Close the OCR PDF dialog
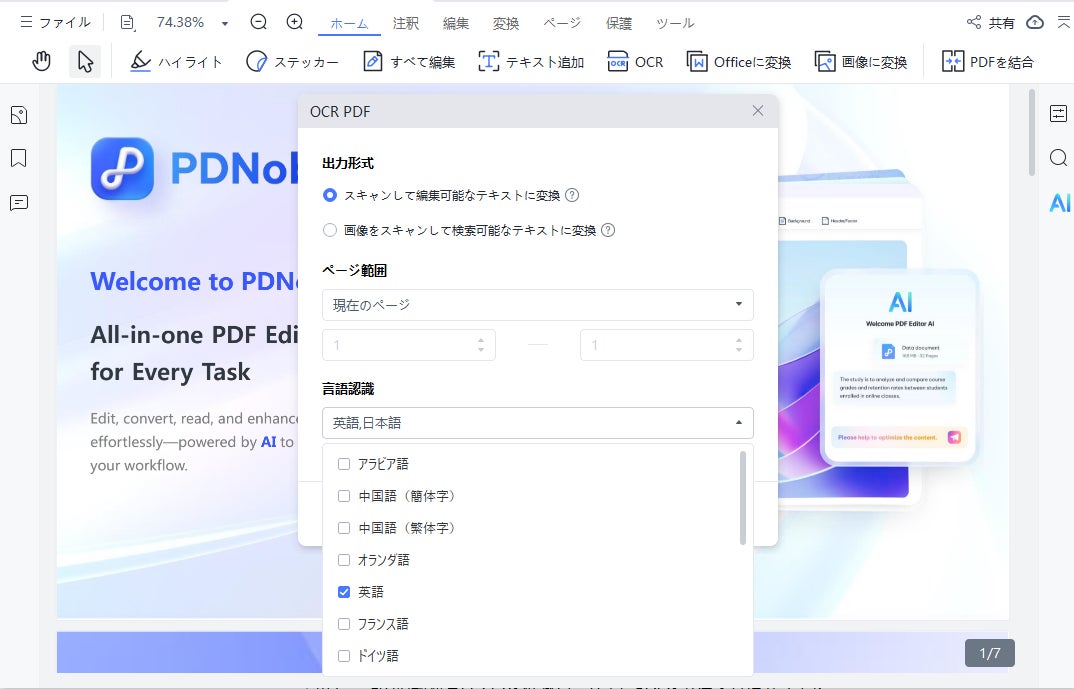The image size is (1074, 689). point(758,111)
